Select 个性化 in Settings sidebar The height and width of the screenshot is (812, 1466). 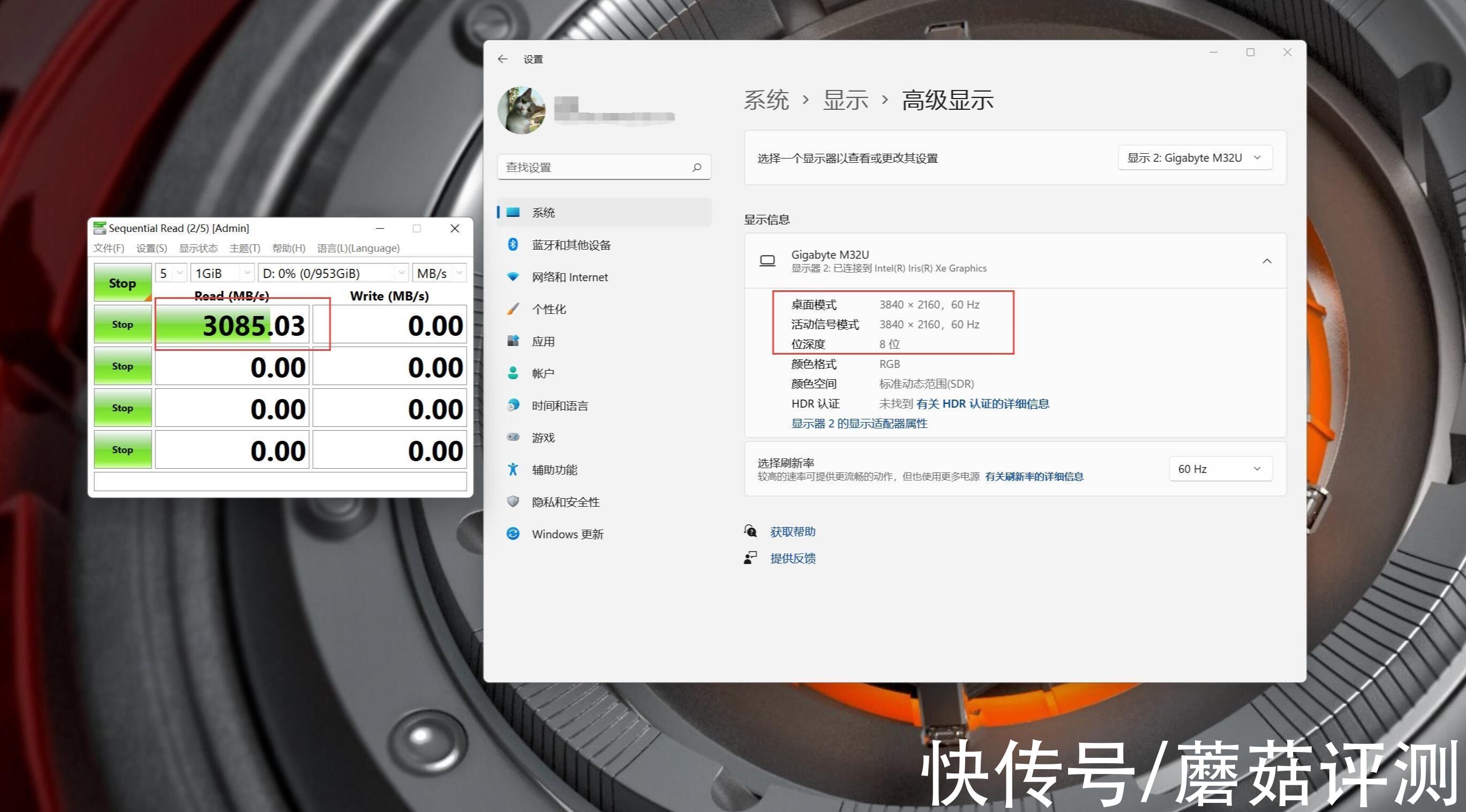[604, 309]
